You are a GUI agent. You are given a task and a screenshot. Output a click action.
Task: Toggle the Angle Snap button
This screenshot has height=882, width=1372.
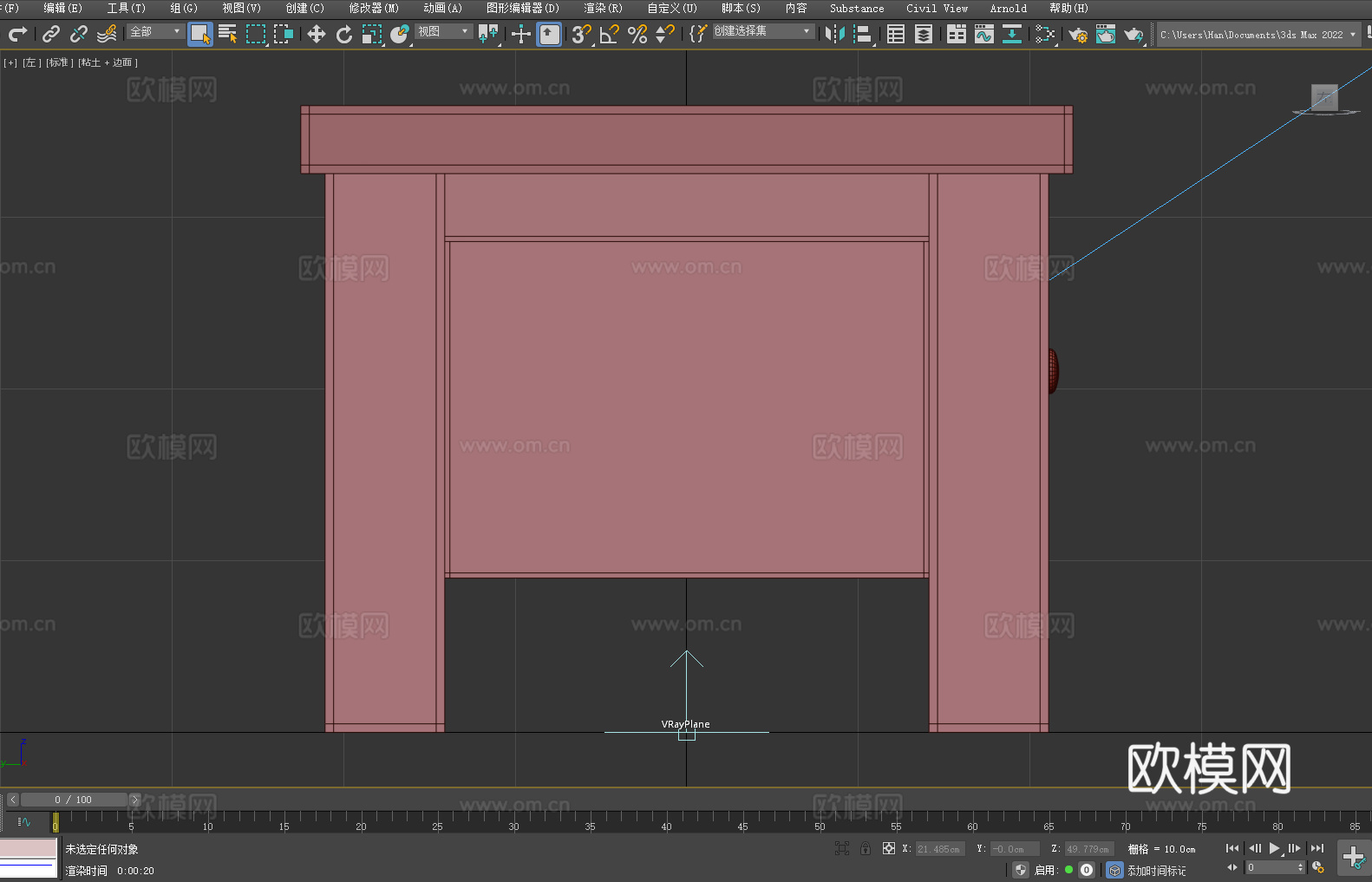click(610, 34)
